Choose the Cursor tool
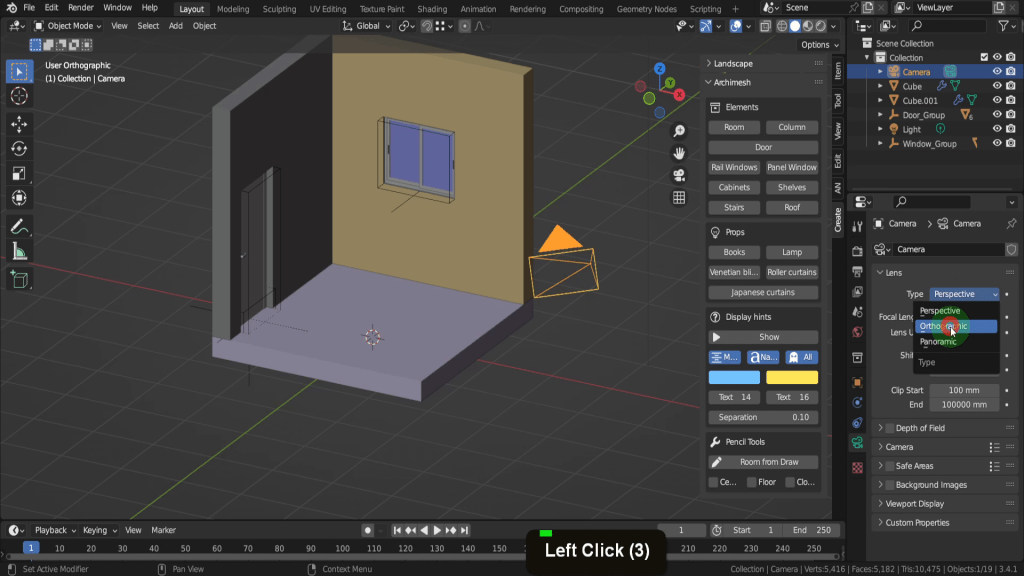1024x576 pixels. [19, 96]
